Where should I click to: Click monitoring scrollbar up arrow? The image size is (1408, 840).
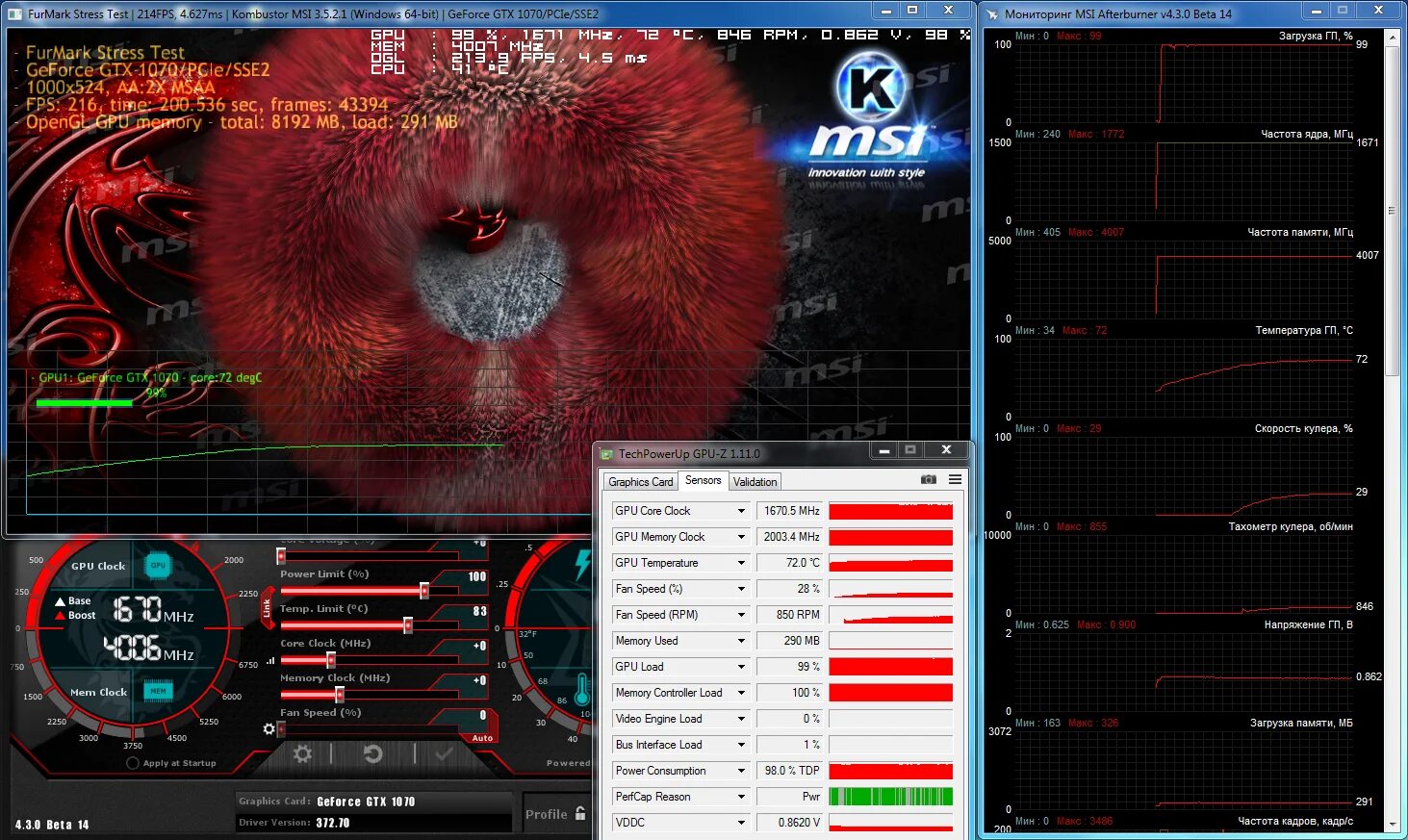[1392, 37]
